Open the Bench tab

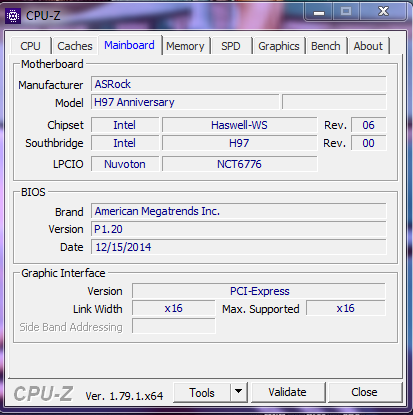[326, 46]
